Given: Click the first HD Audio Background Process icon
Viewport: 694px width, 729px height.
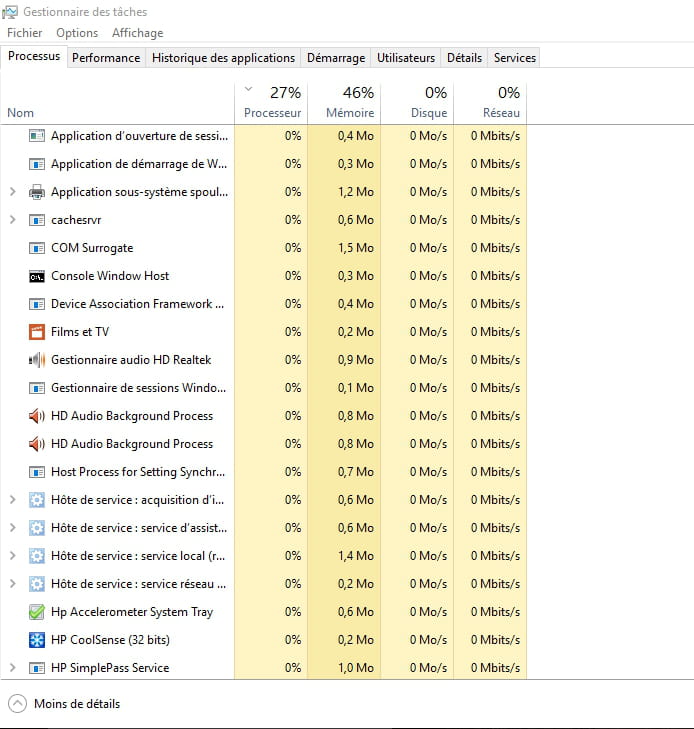Looking at the screenshot, I should point(37,416).
